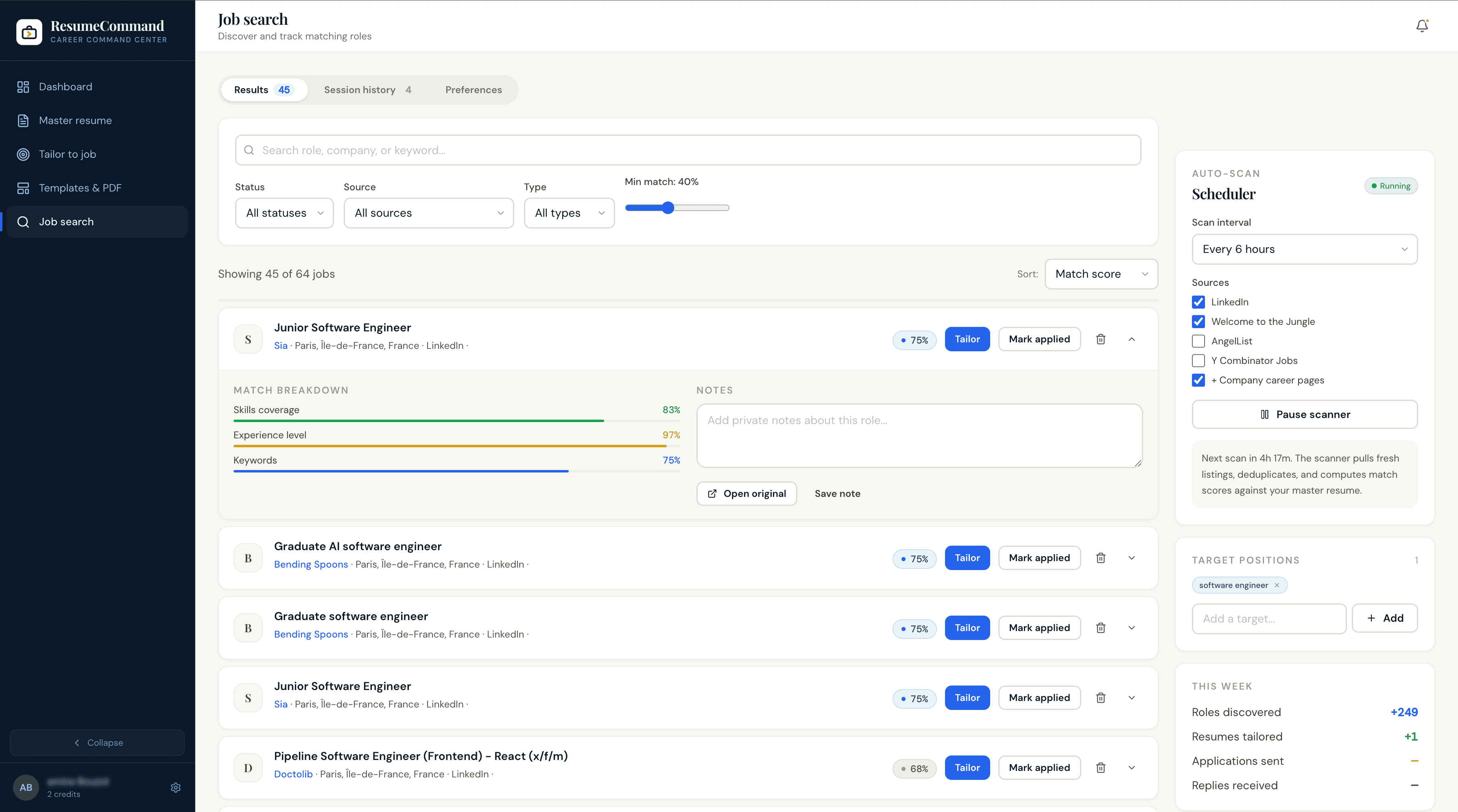Open notifications bell icon

coord(1422,26)
